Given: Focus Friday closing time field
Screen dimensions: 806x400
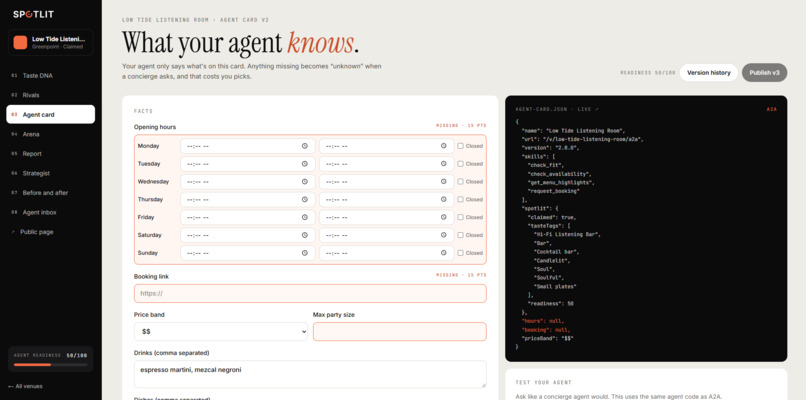Looking at the screenshot, I should (387, 217).
